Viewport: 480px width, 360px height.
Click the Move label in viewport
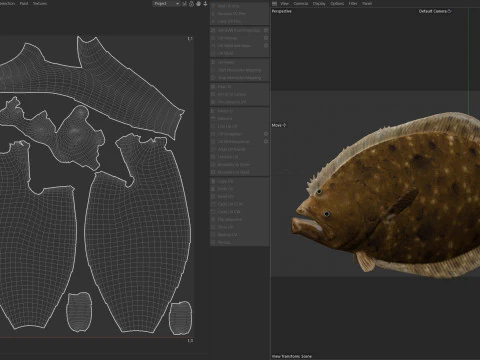pyautogui.click(x=276, y=125)
